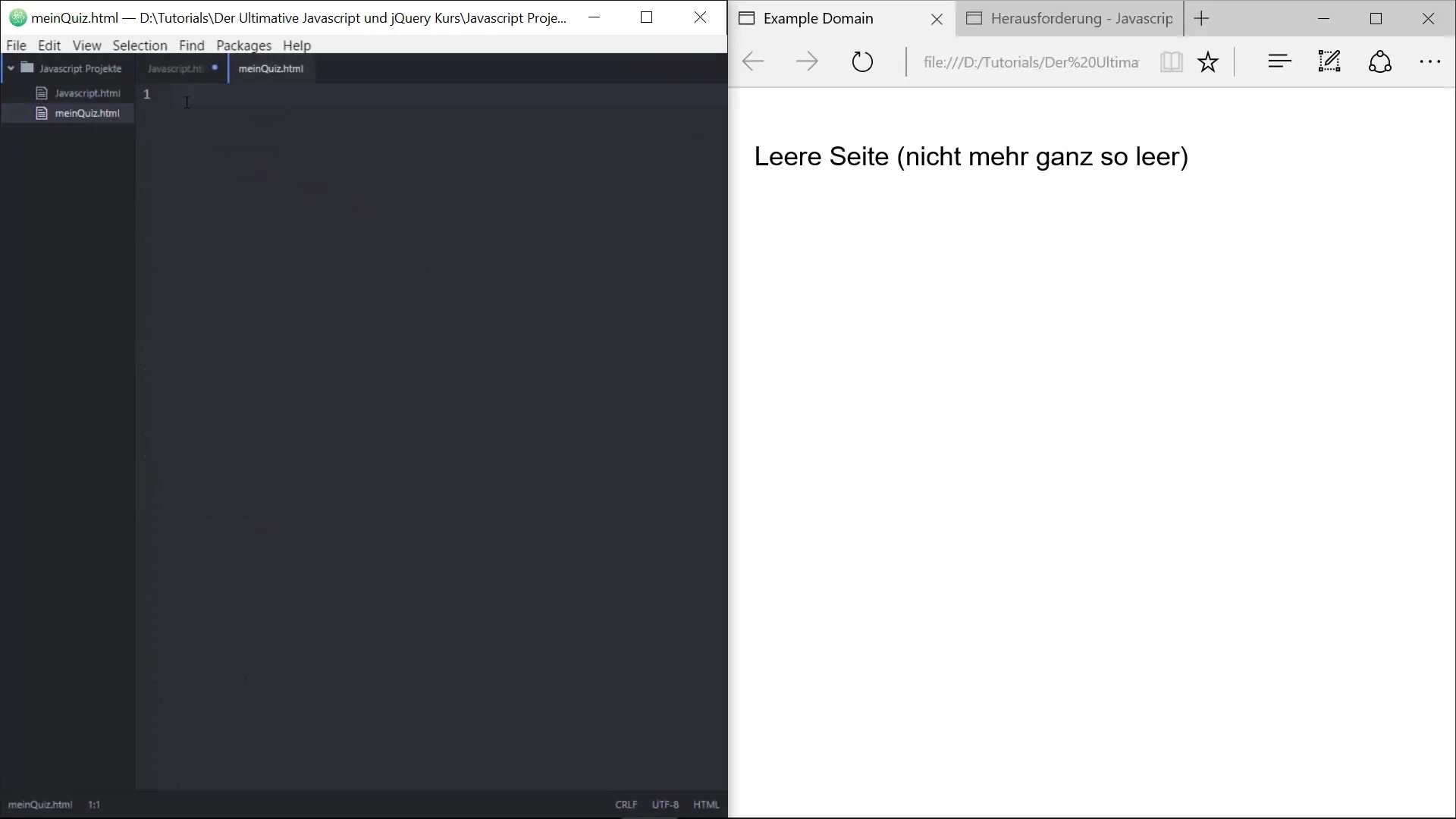Open Javascript.html in the tree view

[x=88, y=93]
